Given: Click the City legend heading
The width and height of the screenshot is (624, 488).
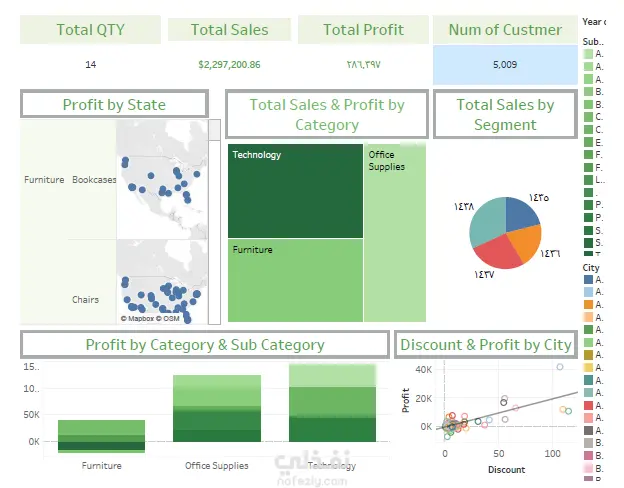Looking at the screenshot, I should click(591, 267).
